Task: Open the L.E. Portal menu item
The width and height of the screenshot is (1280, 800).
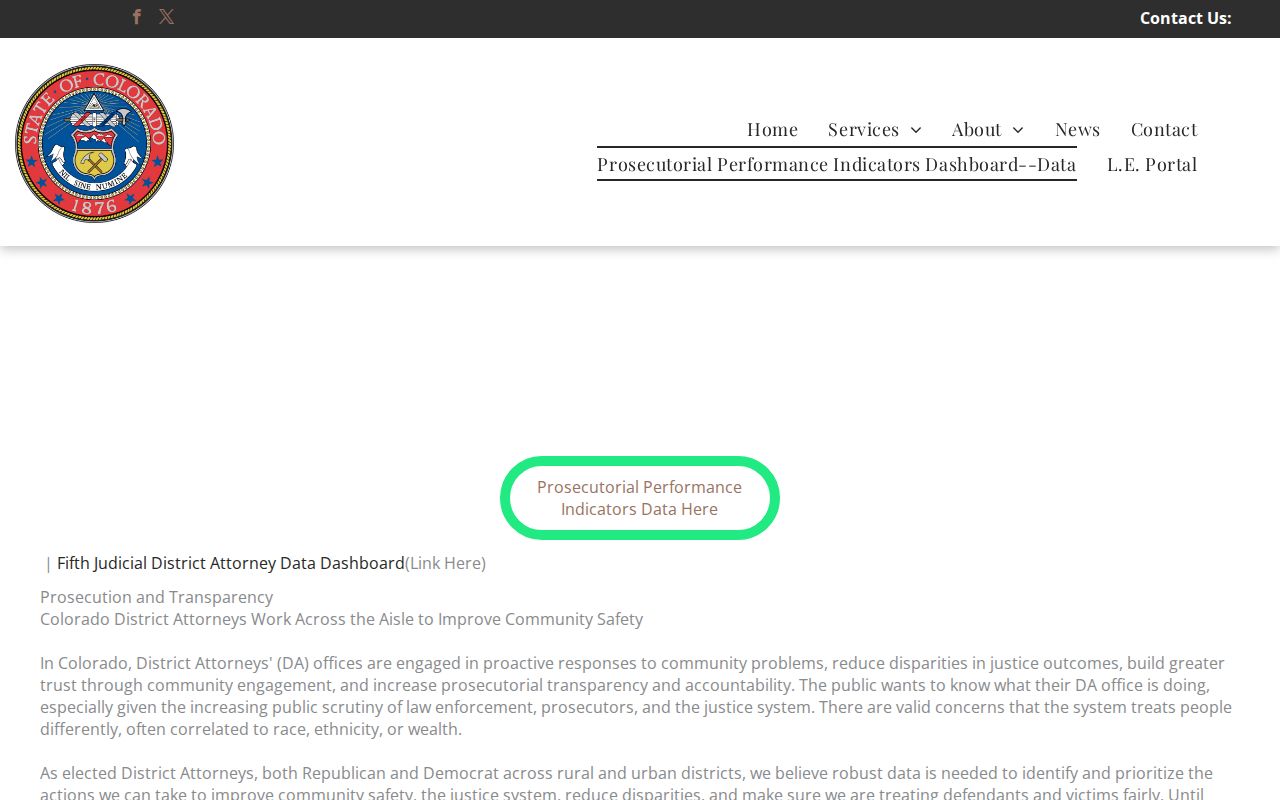Action: point(1151,164)
